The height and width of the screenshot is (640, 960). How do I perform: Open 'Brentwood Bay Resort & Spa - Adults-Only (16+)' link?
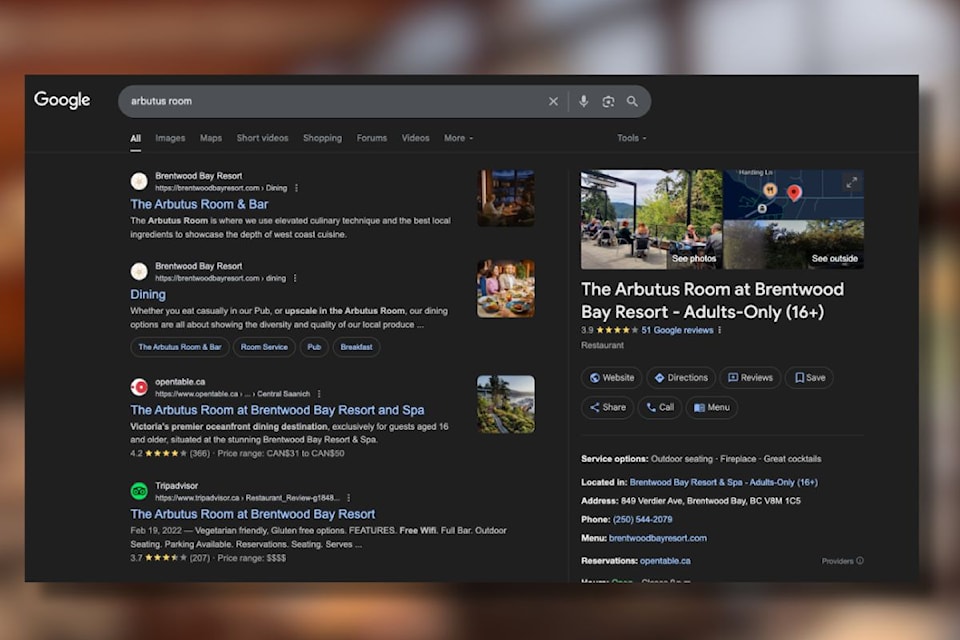tap(724, 483)
